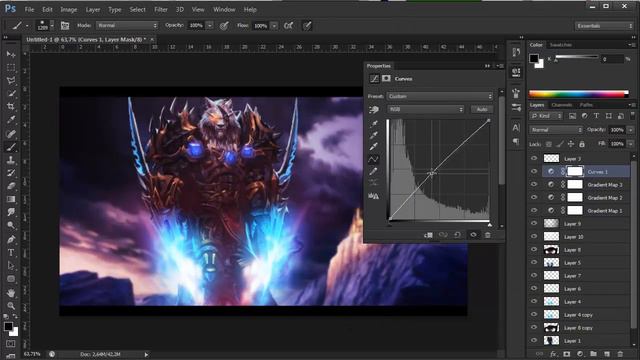Image resolution: width=640 pixels, height=360 pixels.
Task: Hide Layer 8
Action: click(534, 249)
